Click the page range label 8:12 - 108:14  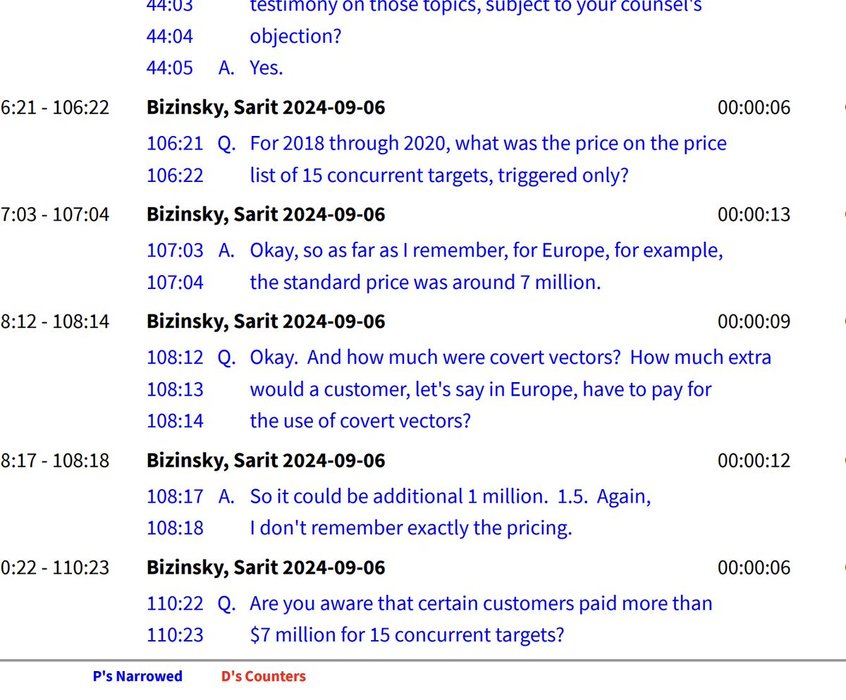[x=54, y=321]
